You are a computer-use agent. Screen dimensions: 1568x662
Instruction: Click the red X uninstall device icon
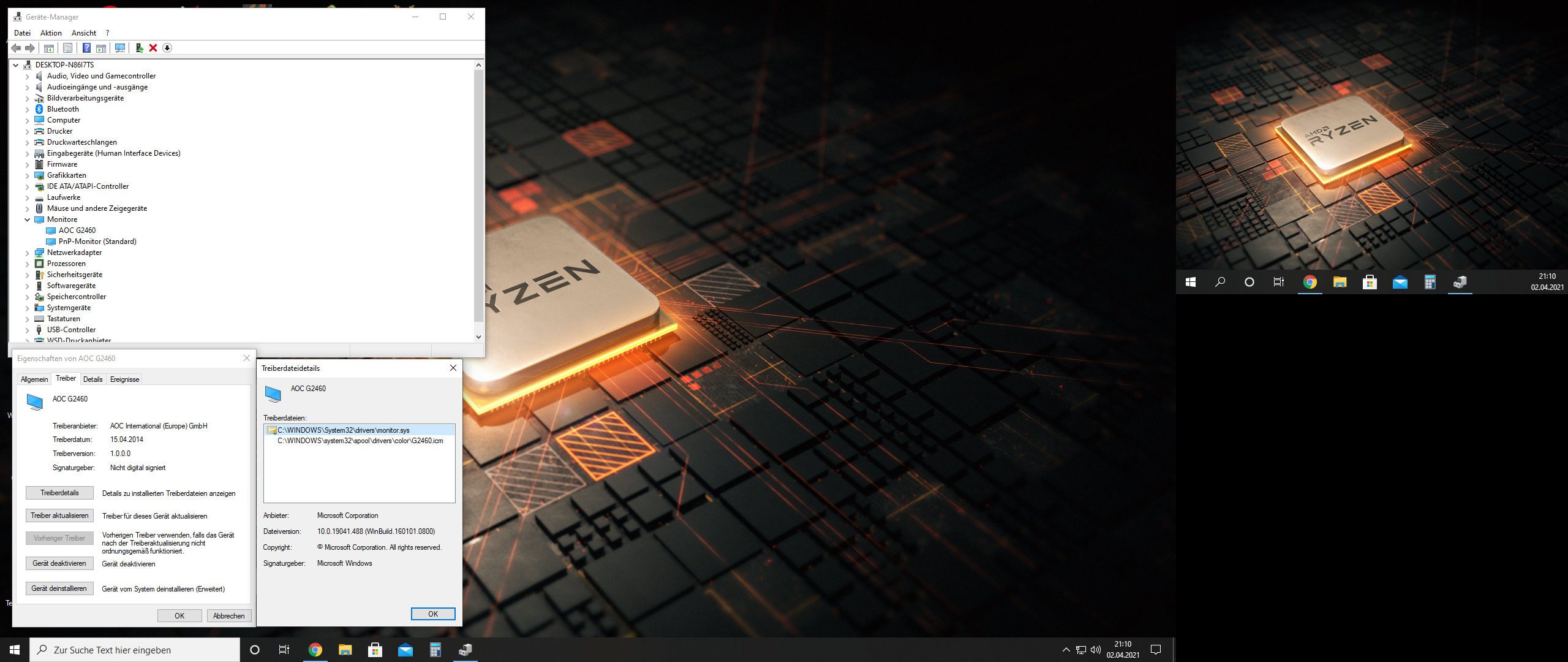tap(153, 48)
